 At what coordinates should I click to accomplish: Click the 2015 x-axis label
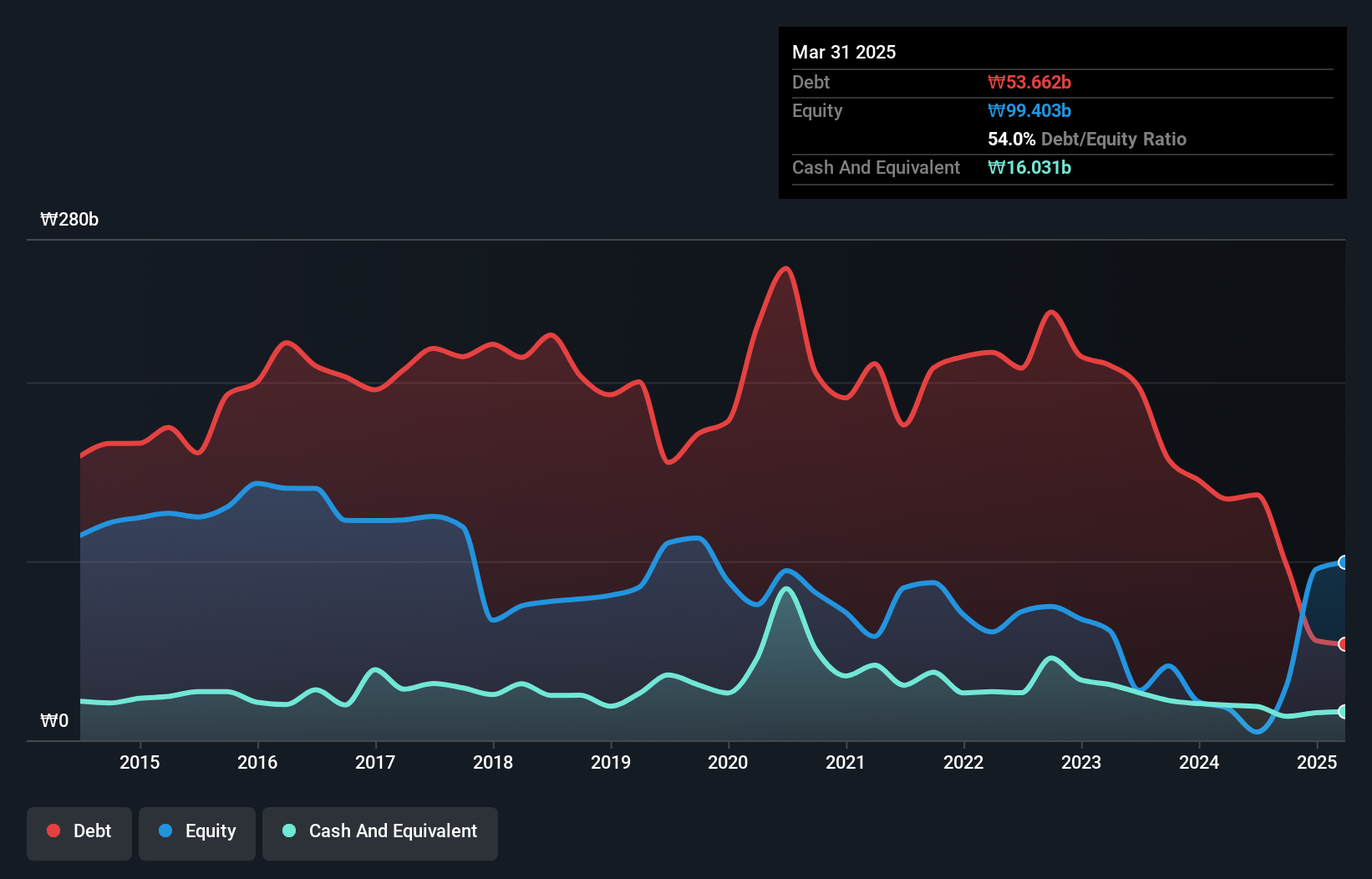[140, 762]
